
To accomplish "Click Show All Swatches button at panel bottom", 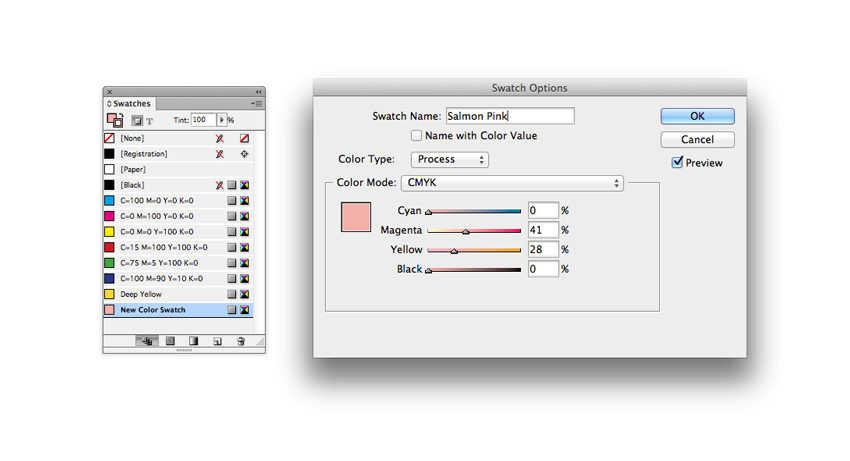I will pos(146,341).
